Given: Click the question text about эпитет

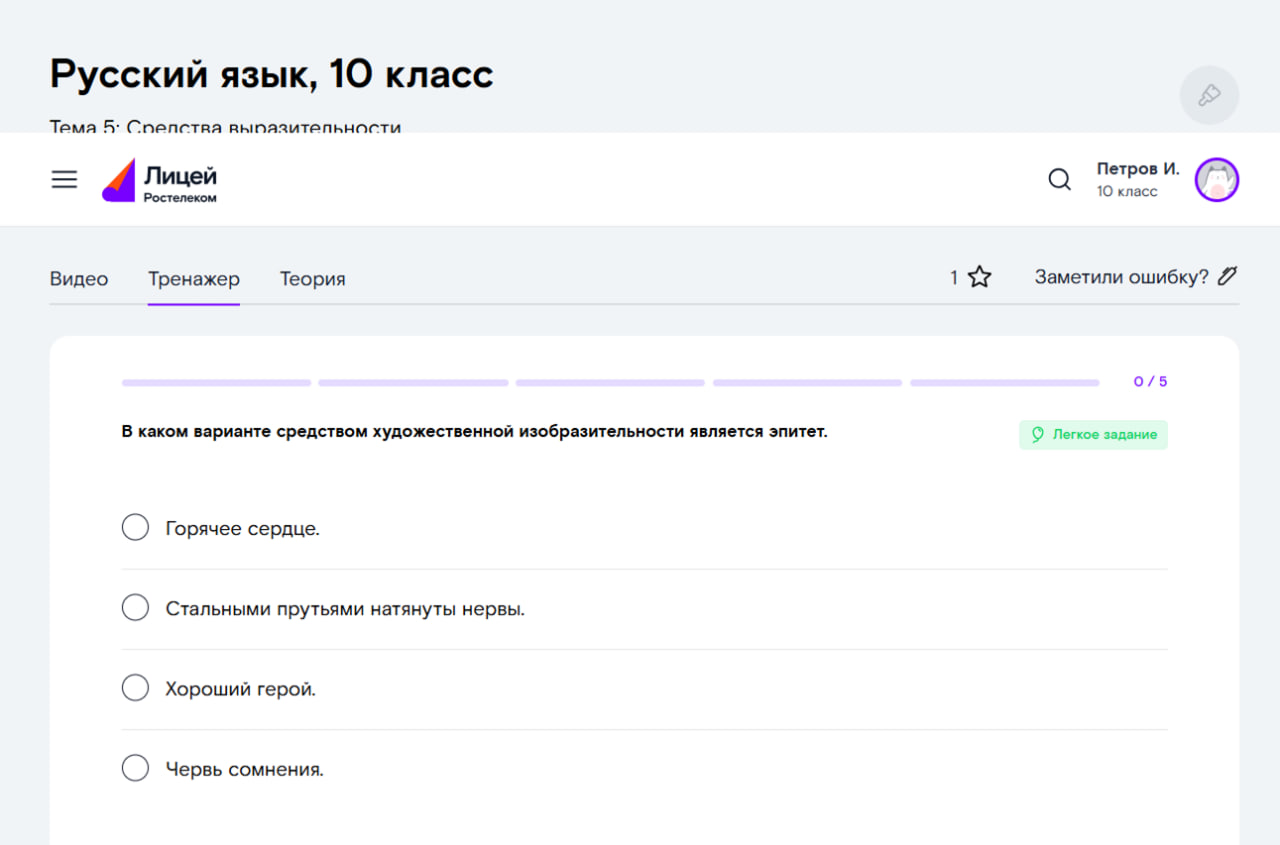Looking at the screenshot, I should point(475,432).
